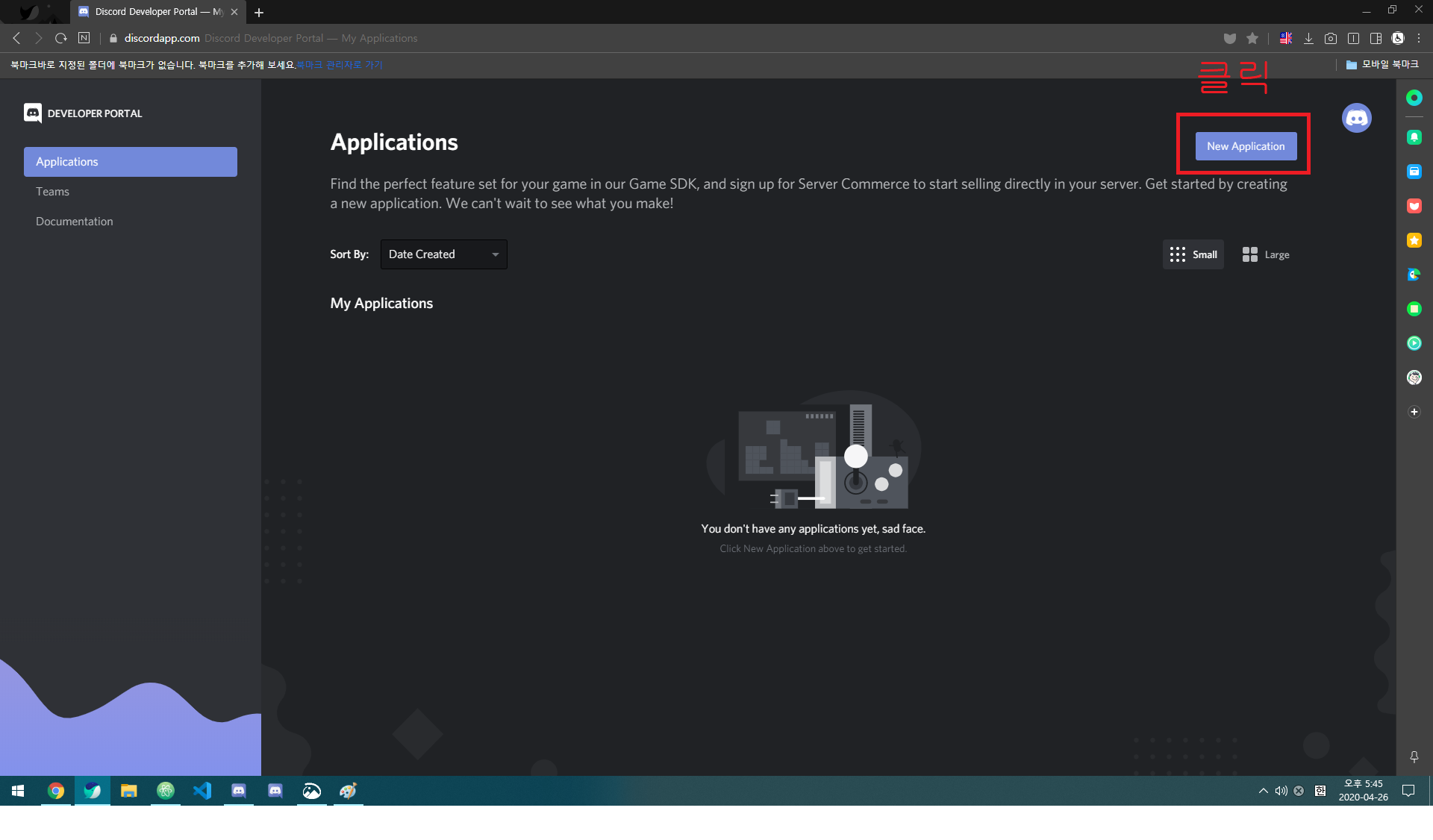
Task: Show hidden system tray icons
Action: [x=1263, y=791]
